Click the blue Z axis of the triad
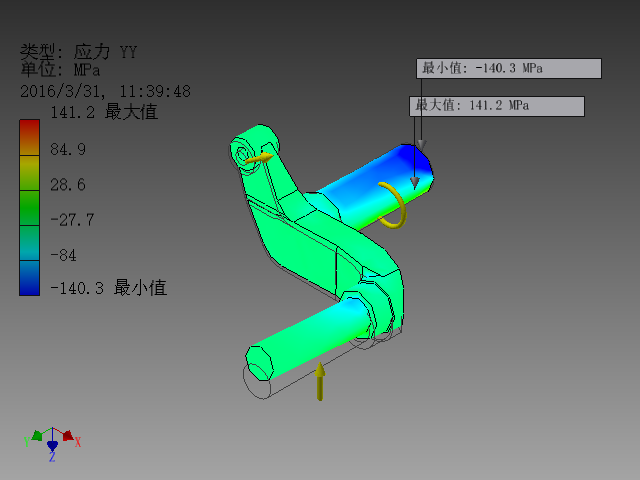Viewport: 640px width, 480px height. pyautogui.click(x=52, y=448)
